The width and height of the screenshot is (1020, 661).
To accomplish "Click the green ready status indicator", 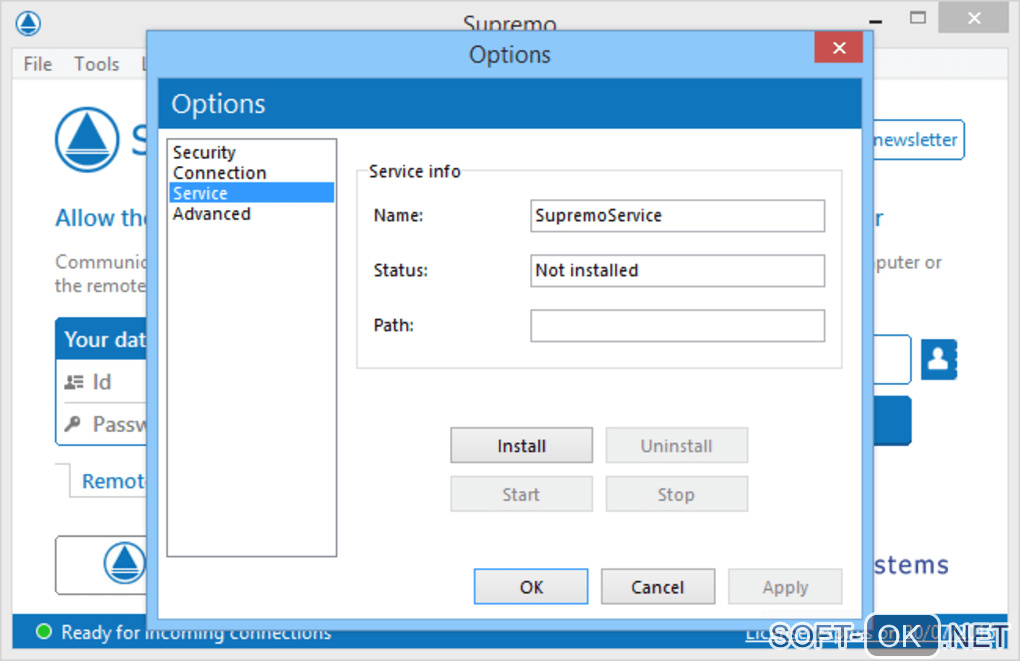I will pyautogui.click(x=44, y=631).
